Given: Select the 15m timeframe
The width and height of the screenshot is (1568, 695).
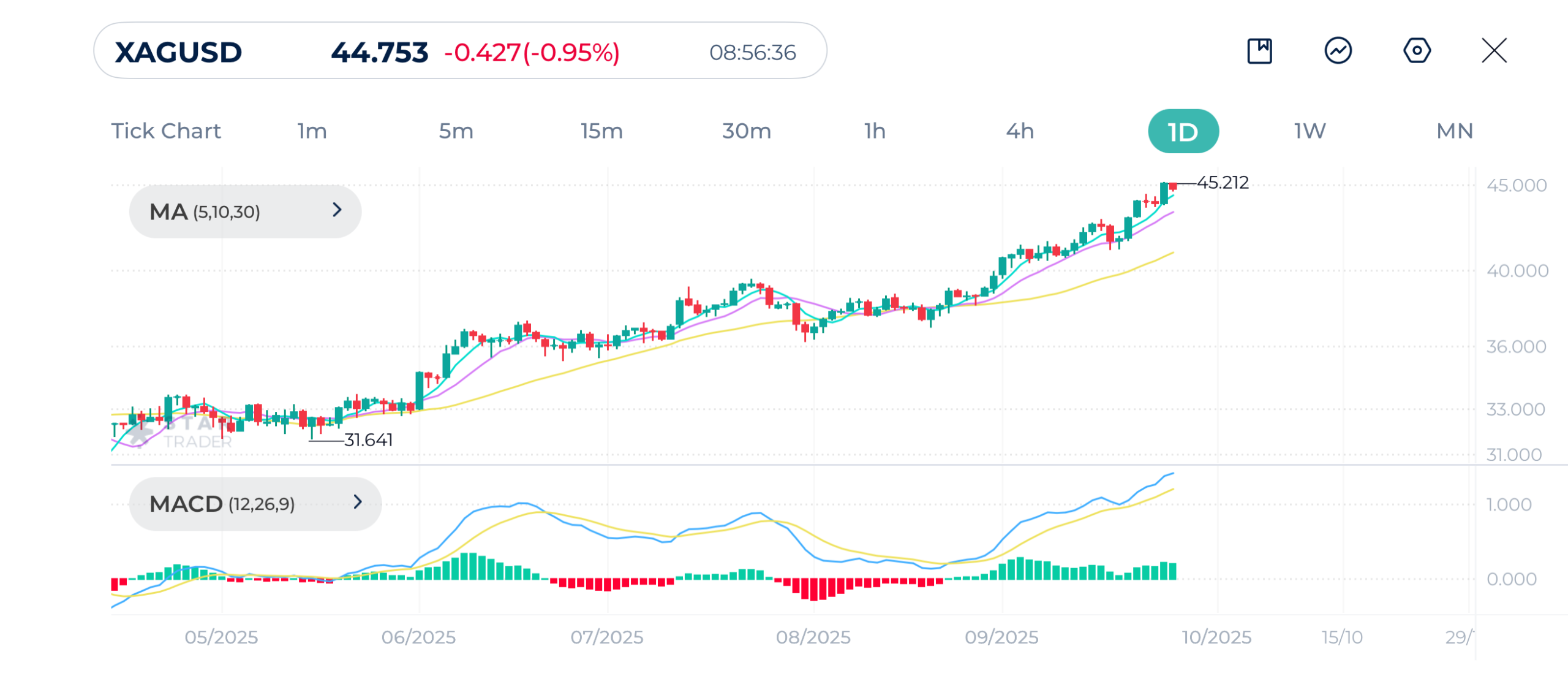Looking at the screenshot, I should [x=601, y=131].
